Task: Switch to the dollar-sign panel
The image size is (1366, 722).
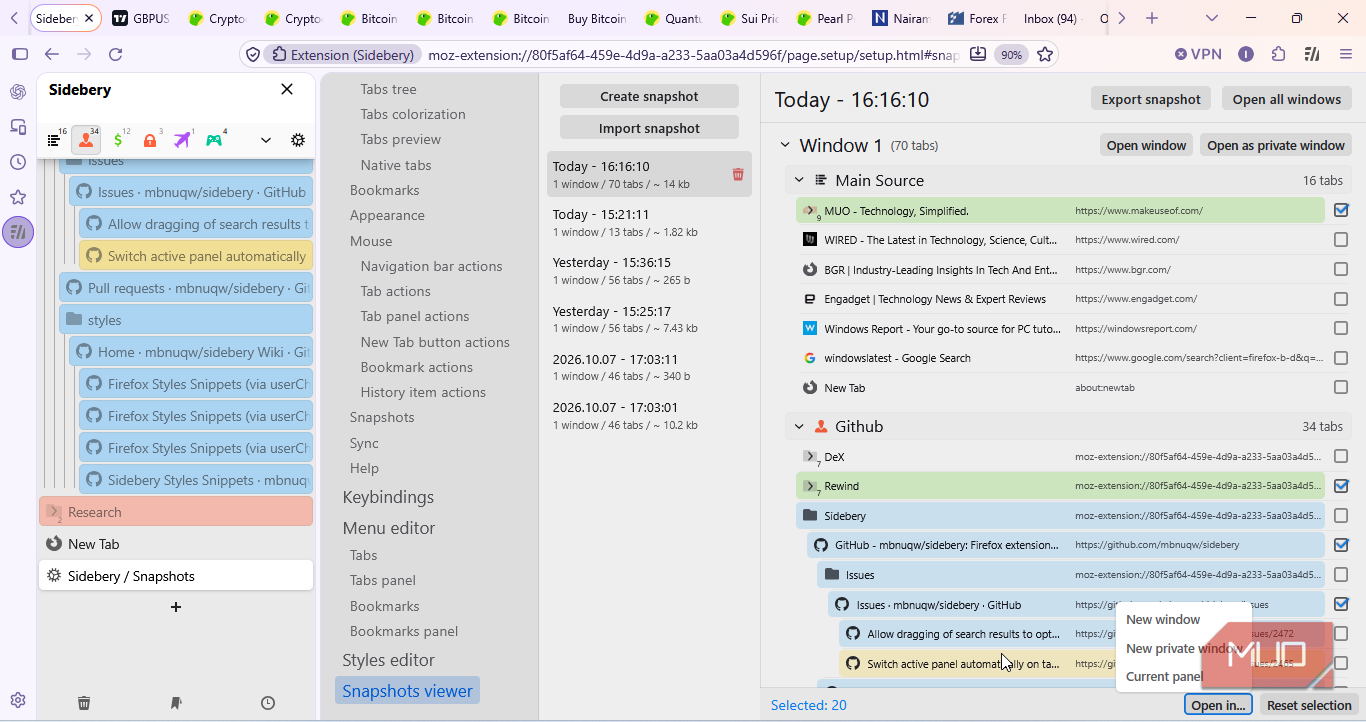Action: 119,140
